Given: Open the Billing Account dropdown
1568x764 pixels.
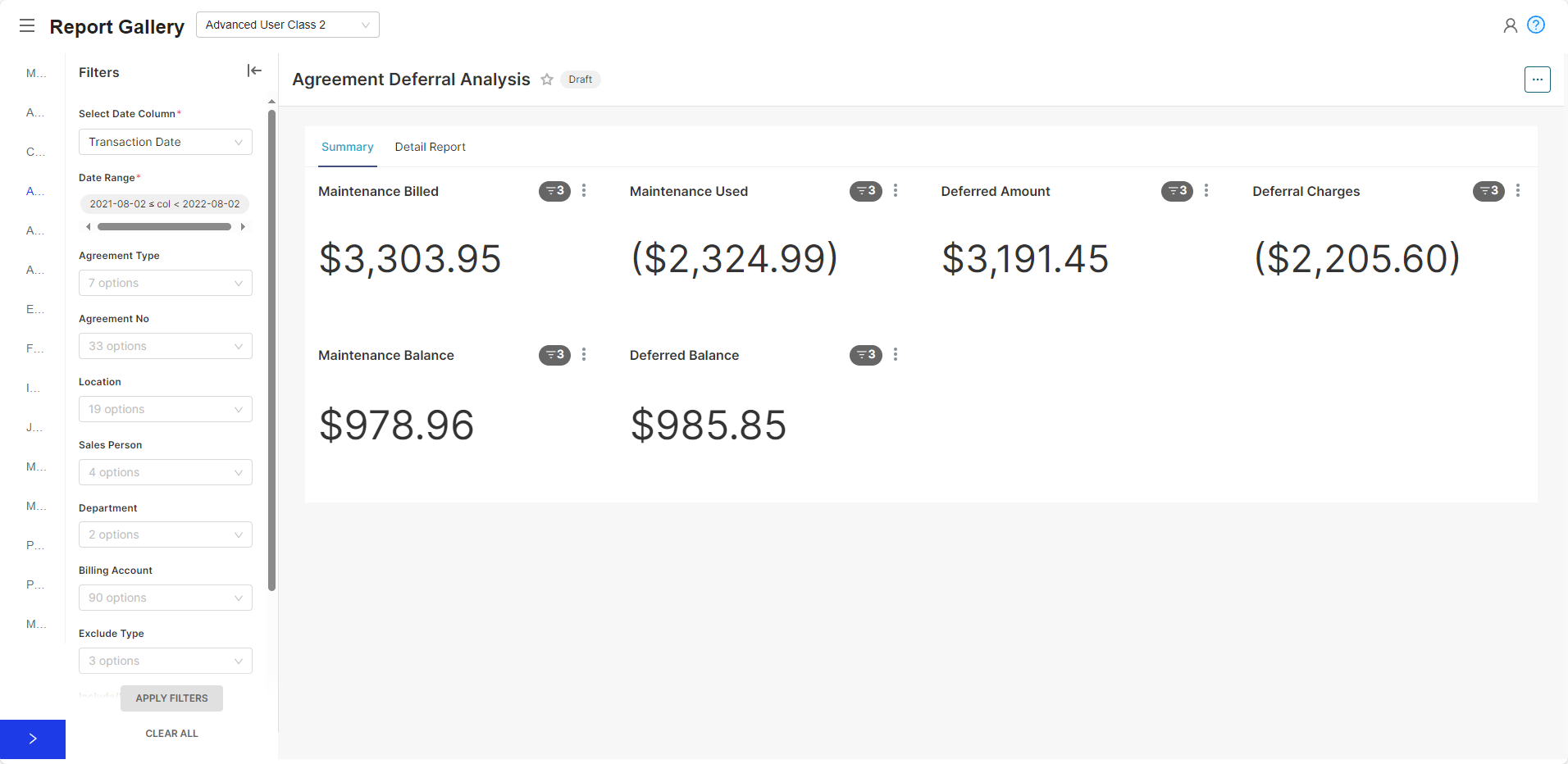Looking at the screenshot, I should pyautogui.click(x=165, y=598).
